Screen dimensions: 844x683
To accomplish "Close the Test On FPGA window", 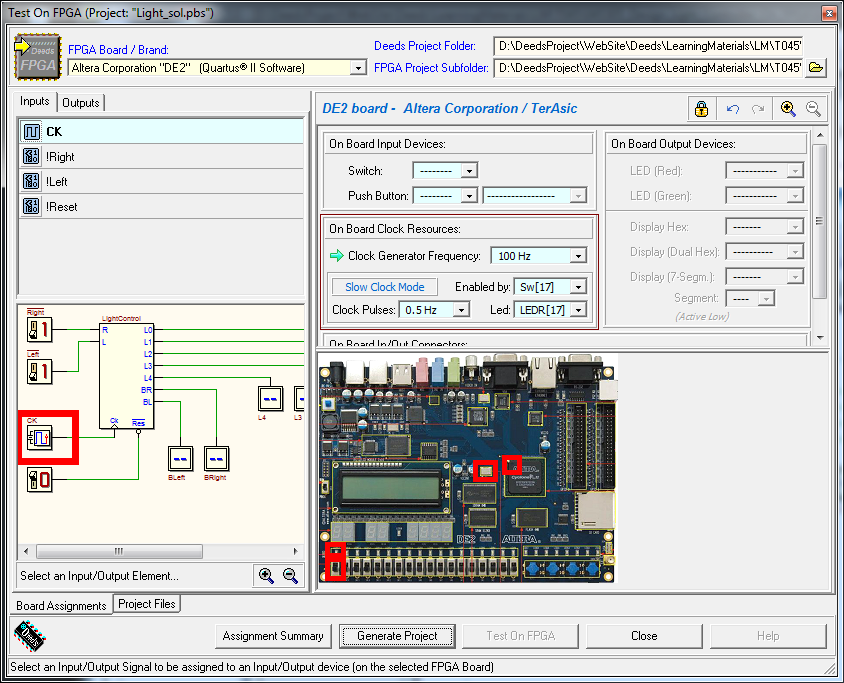I will click(x=829, y=13).
